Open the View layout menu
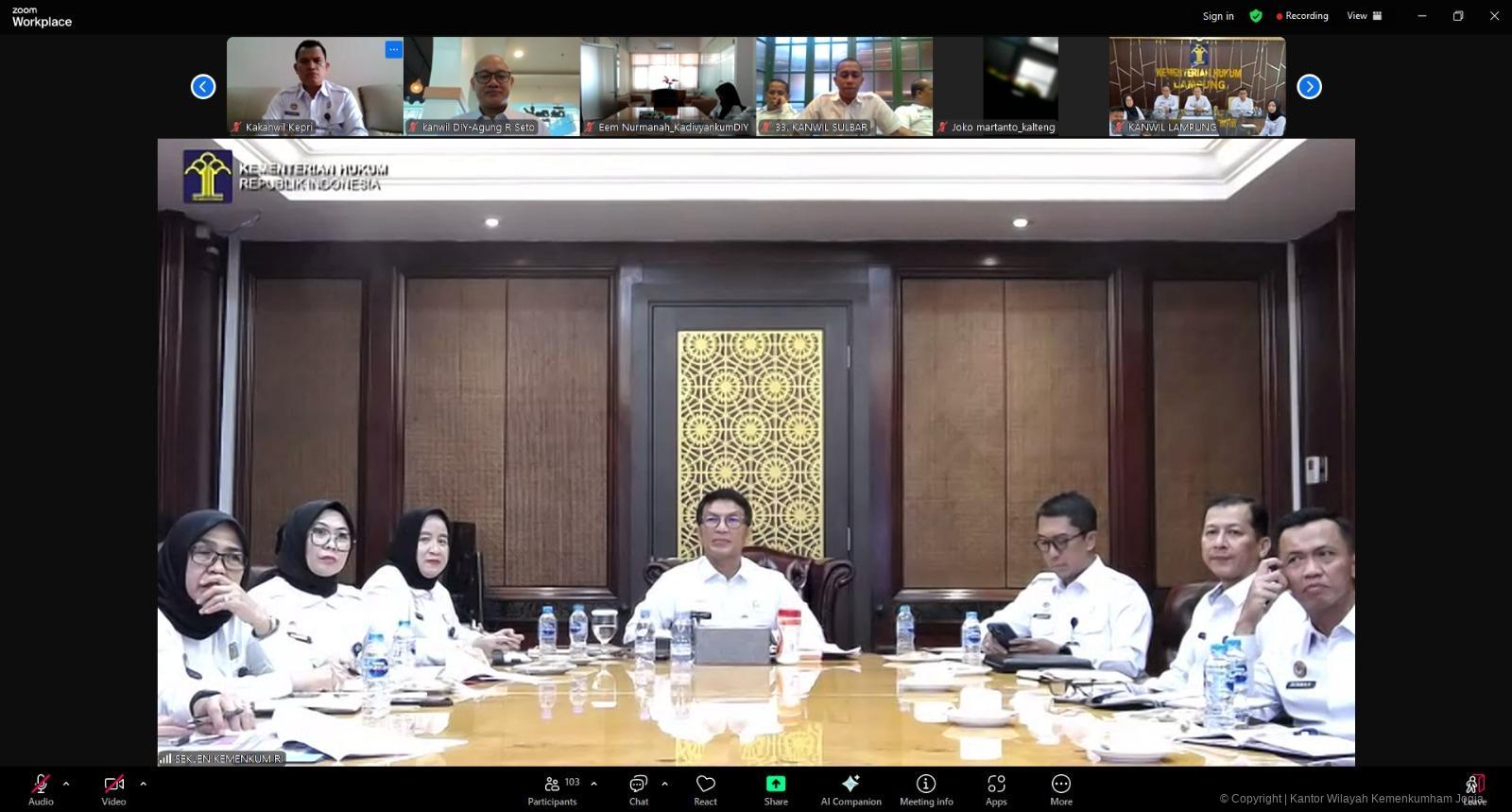Viewport: 1512px width, 812px height. [1364, 16]
